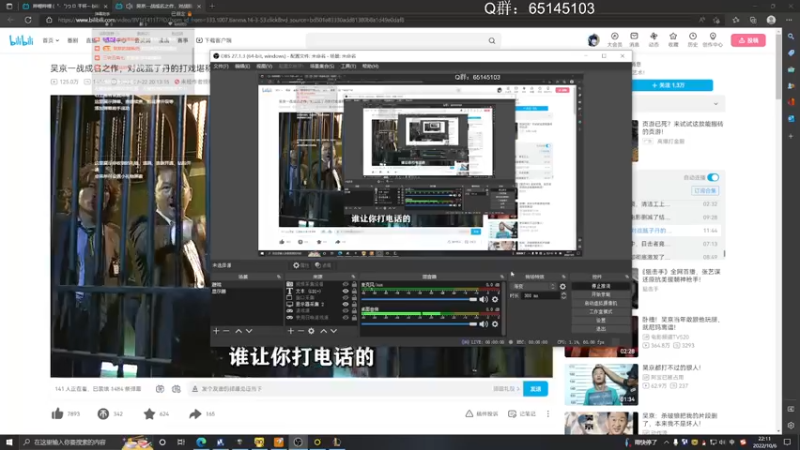This screenshot has height=450, width=800.
Task: Favorite the video with star icon
Action: tap(149, 414)
